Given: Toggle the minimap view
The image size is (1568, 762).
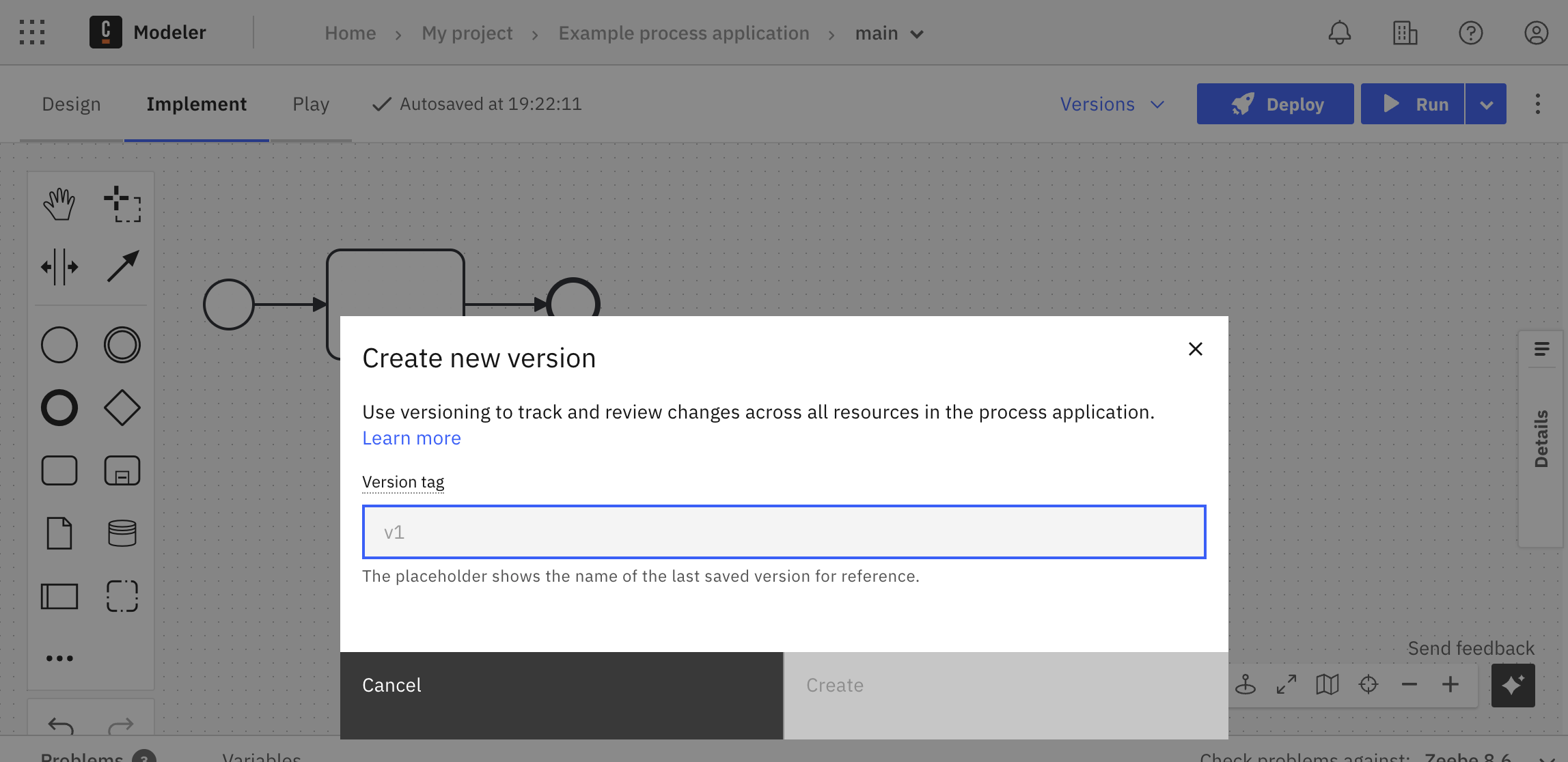Looking at the screenshot, I should click(x=1327, y=684).
